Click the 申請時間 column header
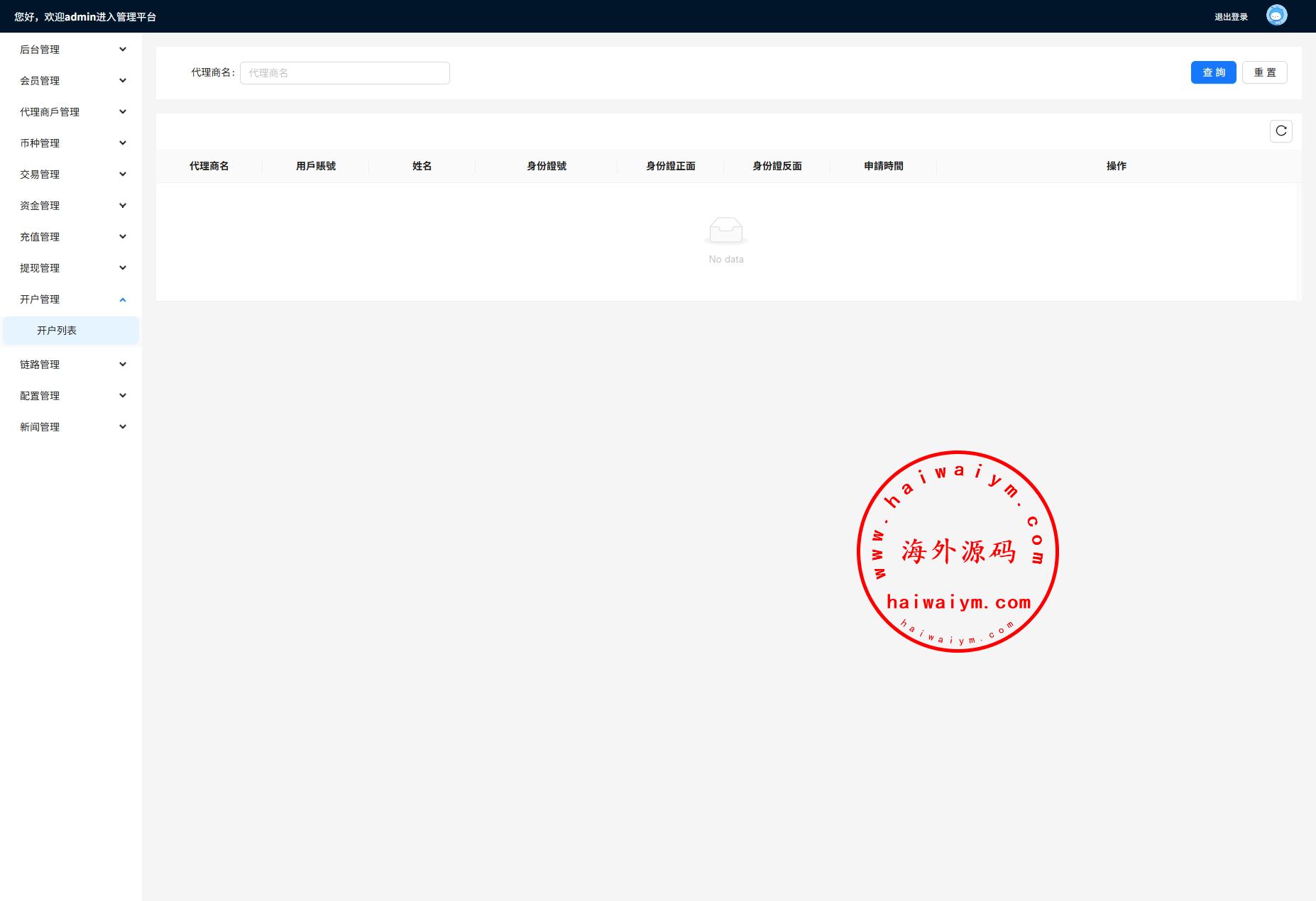The width and height of the screenshot is (1316, 901). pyautogui.click(x=883, y=166)
